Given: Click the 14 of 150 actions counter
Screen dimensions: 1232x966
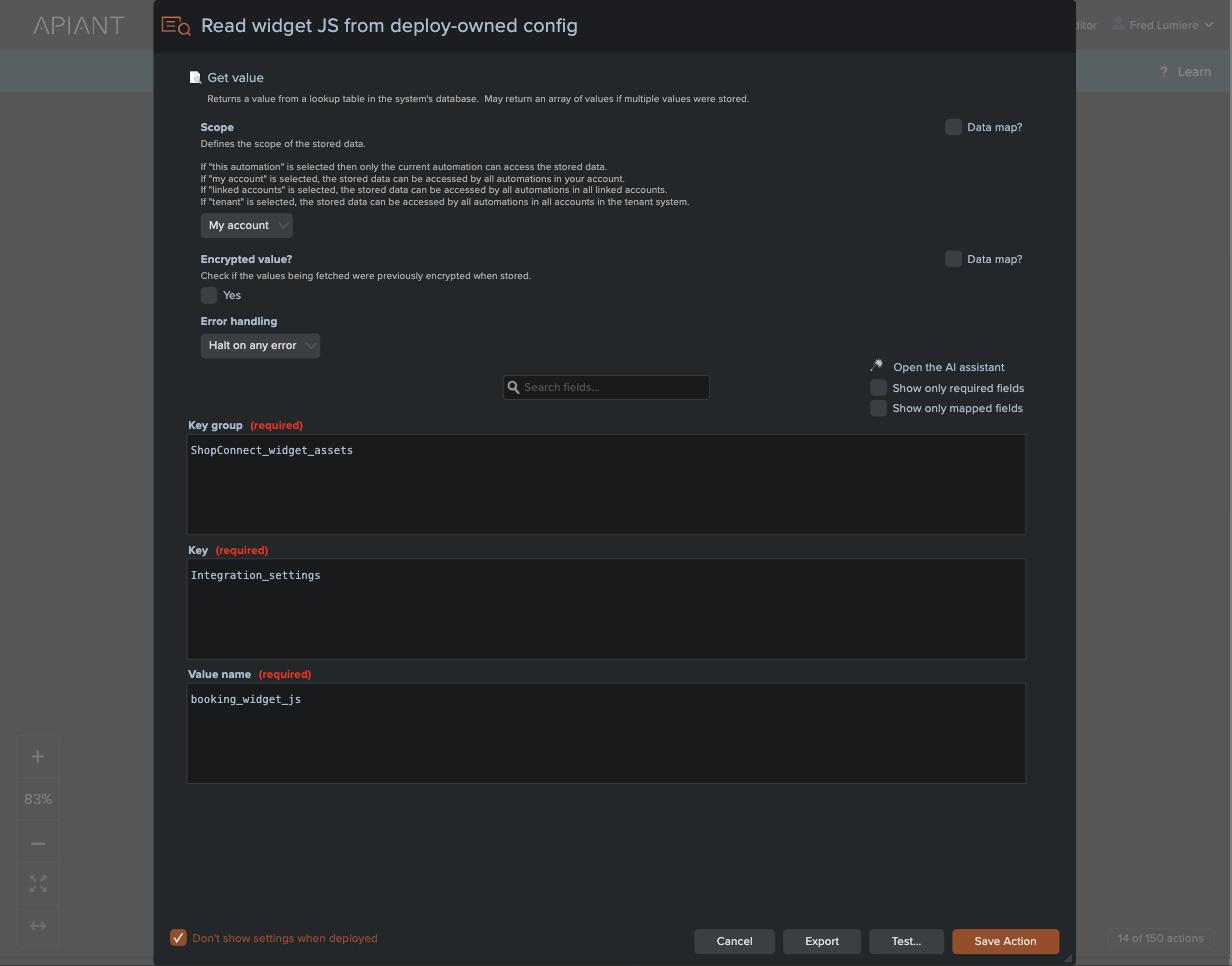Looking at the screenshot, I should pyautogui.click(x=1160, y=938).
